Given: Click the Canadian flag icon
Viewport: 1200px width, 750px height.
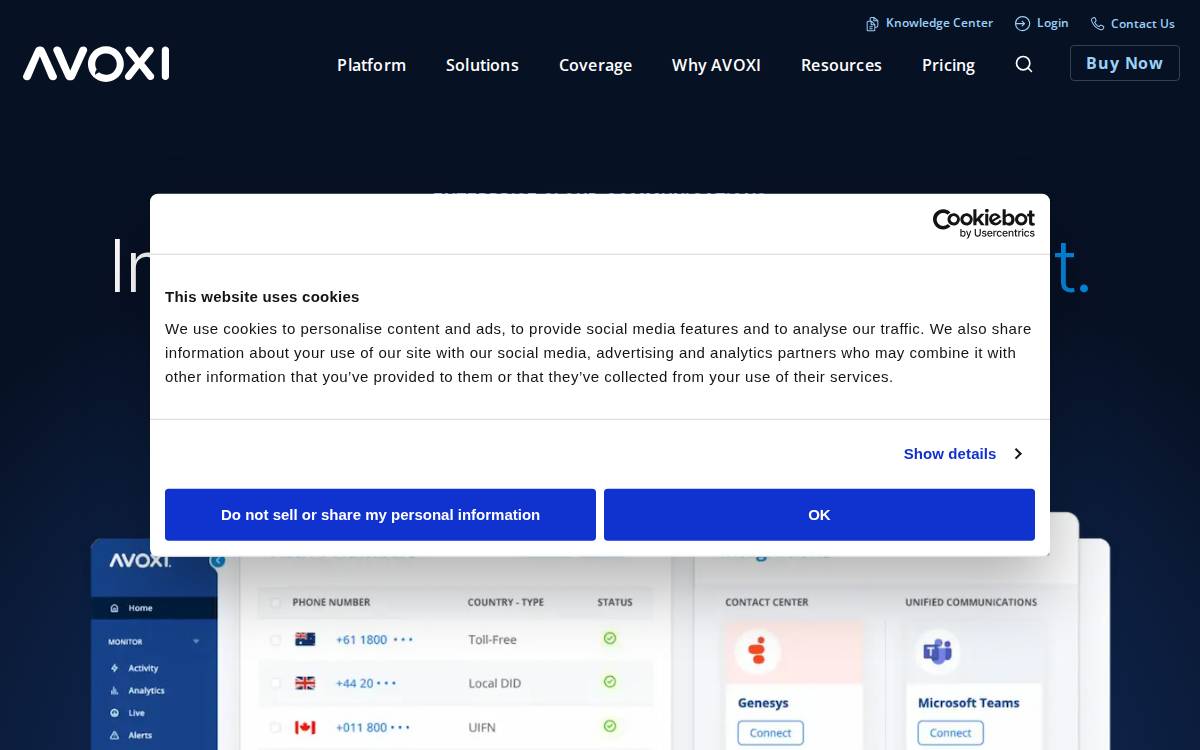Looking at the screenshot, I should [x=305, y=727].
